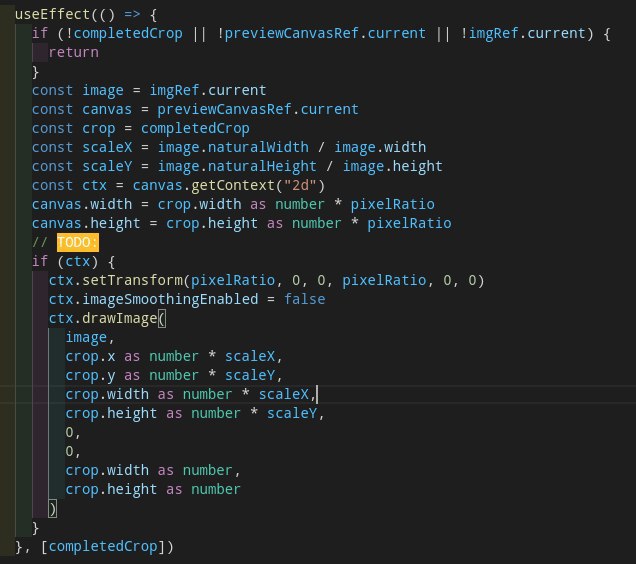636x564 pixels.
Task: Click the image, argument line
Action: 90,338
